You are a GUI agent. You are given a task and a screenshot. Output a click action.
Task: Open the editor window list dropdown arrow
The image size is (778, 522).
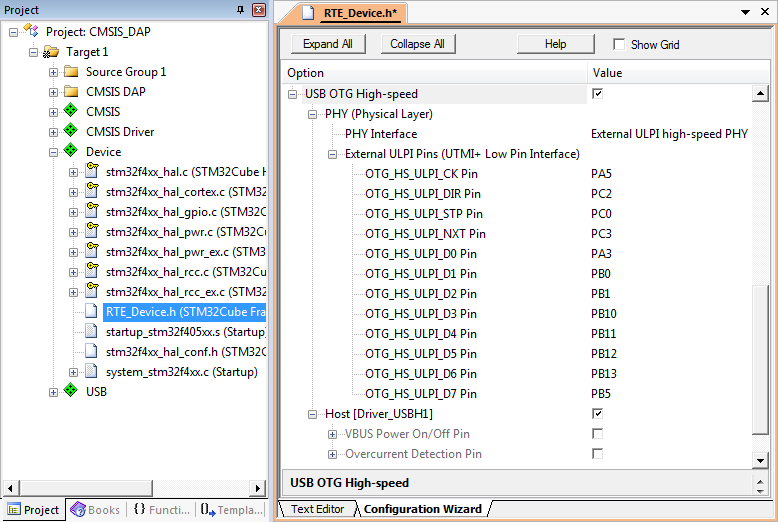pos(745,12)
